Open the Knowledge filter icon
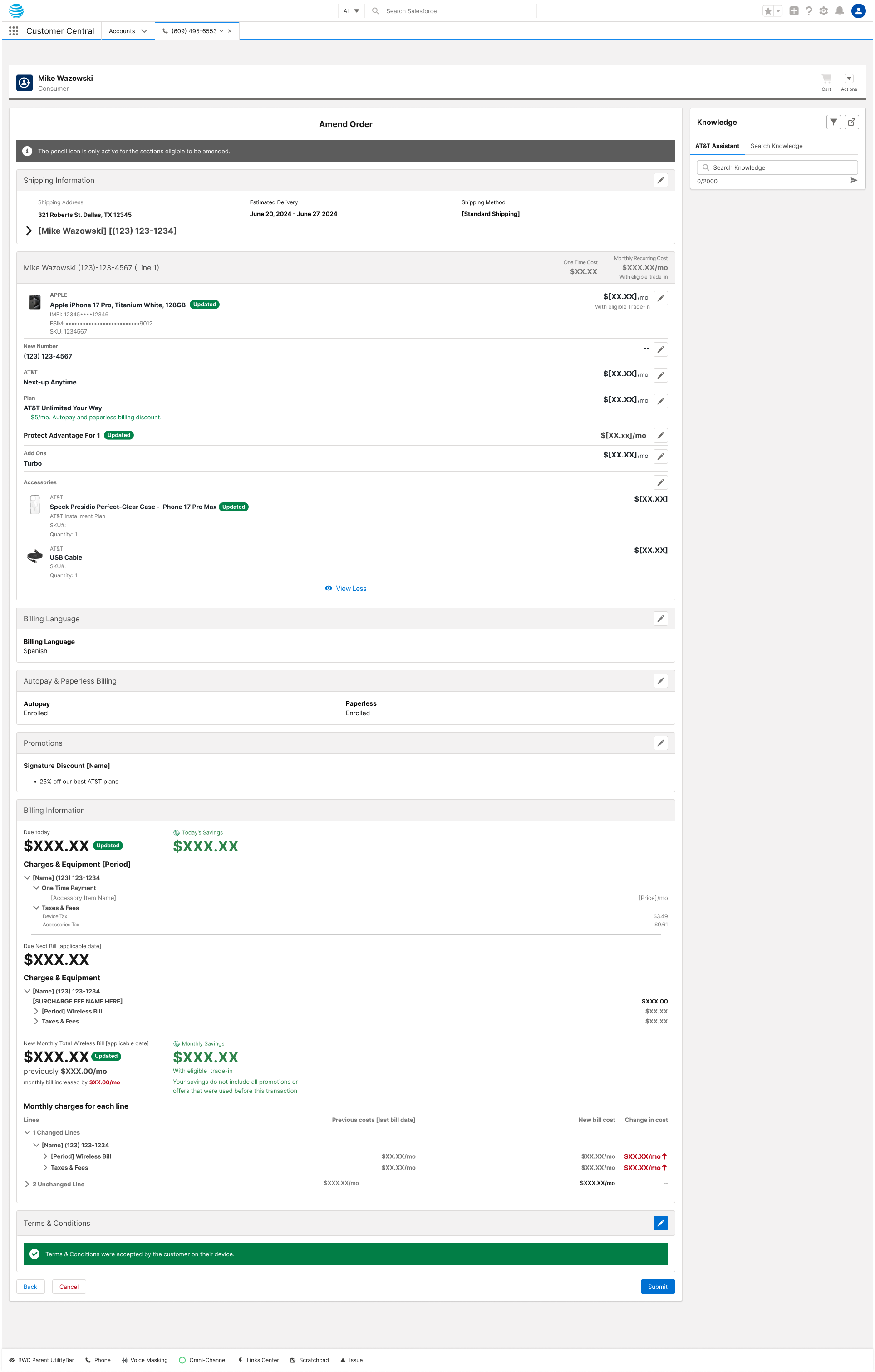Viewport: 875px width, 1372px height. point(833,122)
